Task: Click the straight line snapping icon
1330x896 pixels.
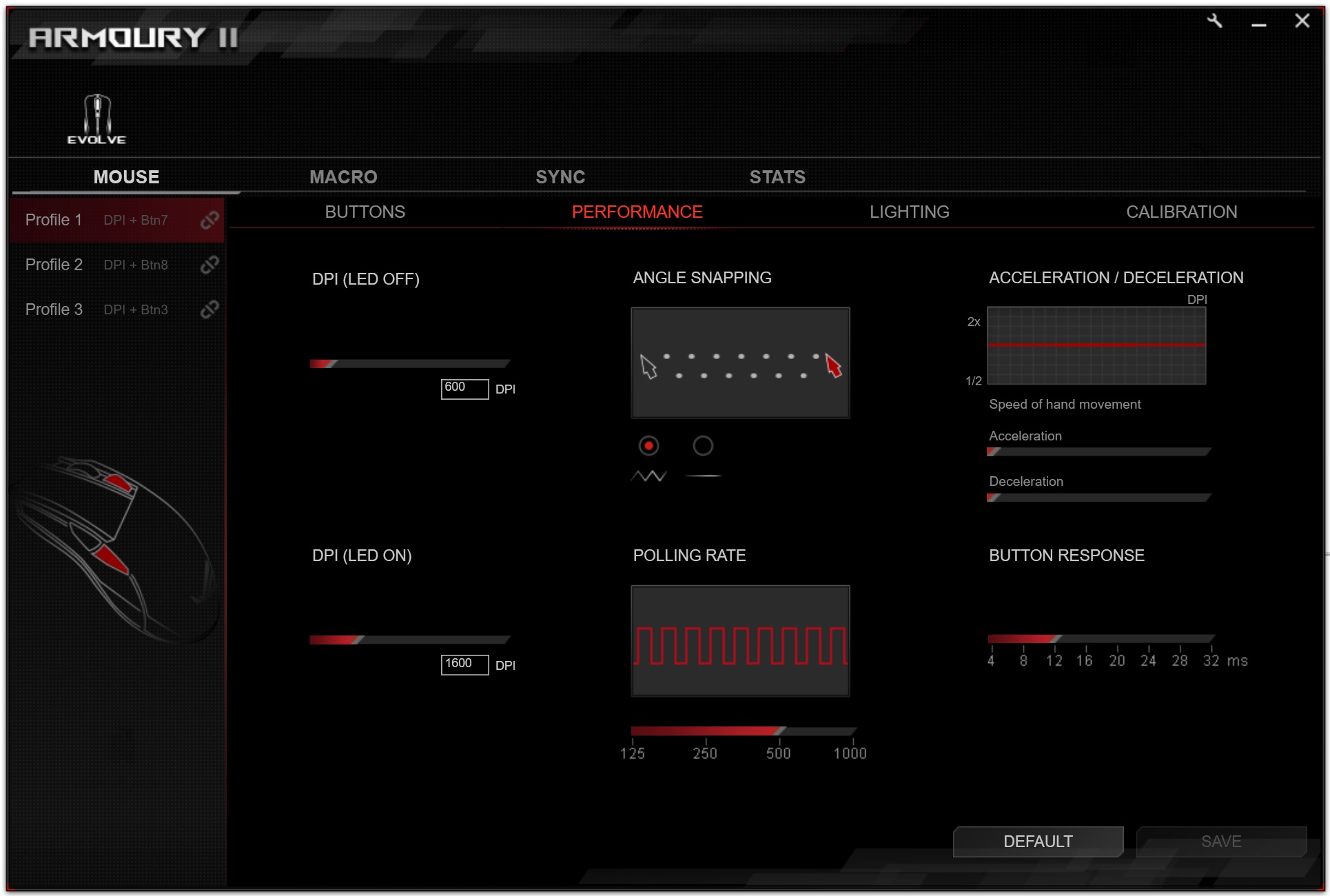Action: coord(703,476)
